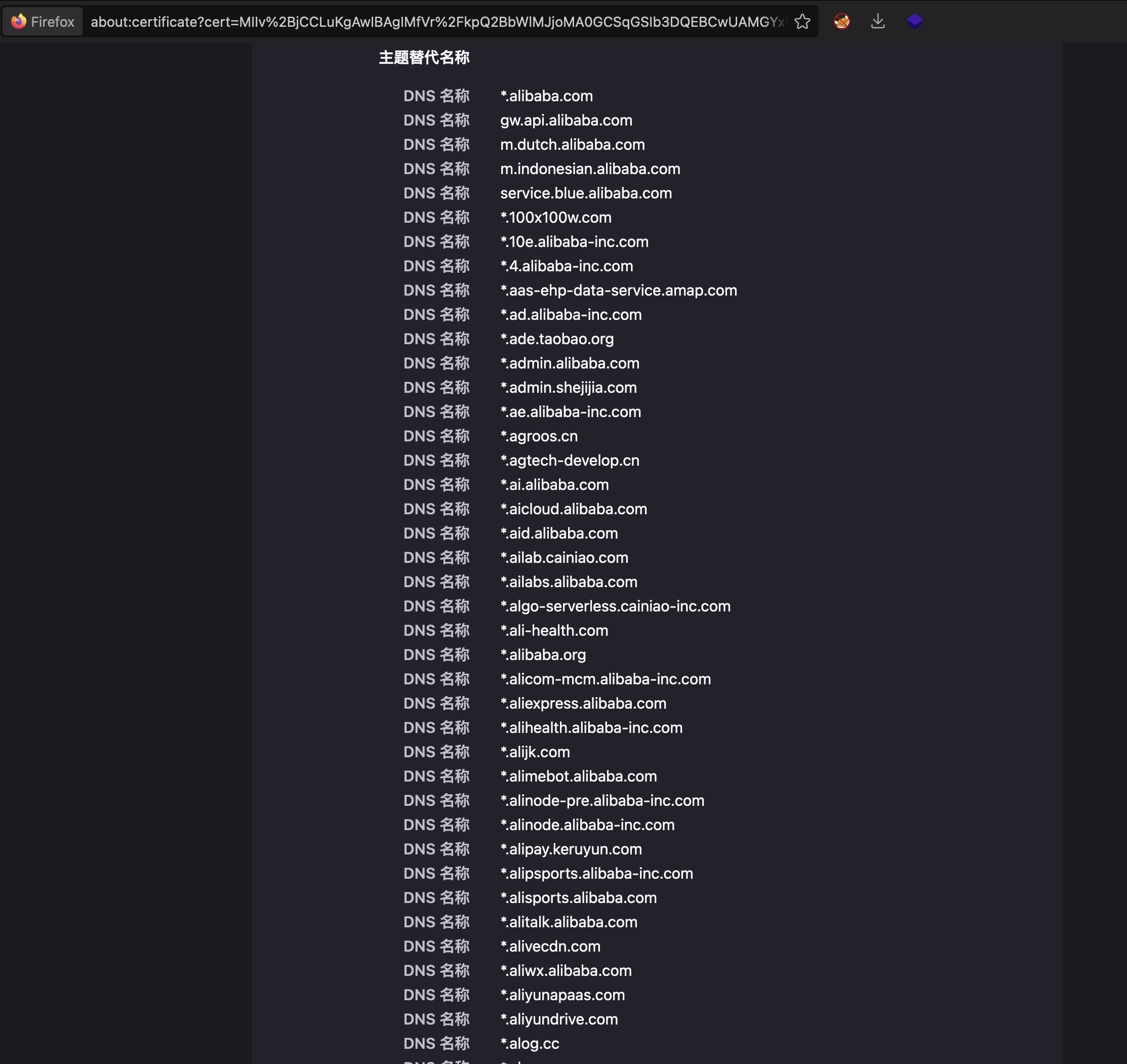Click the Firefox identity badge in address bar

coord(43,22)
